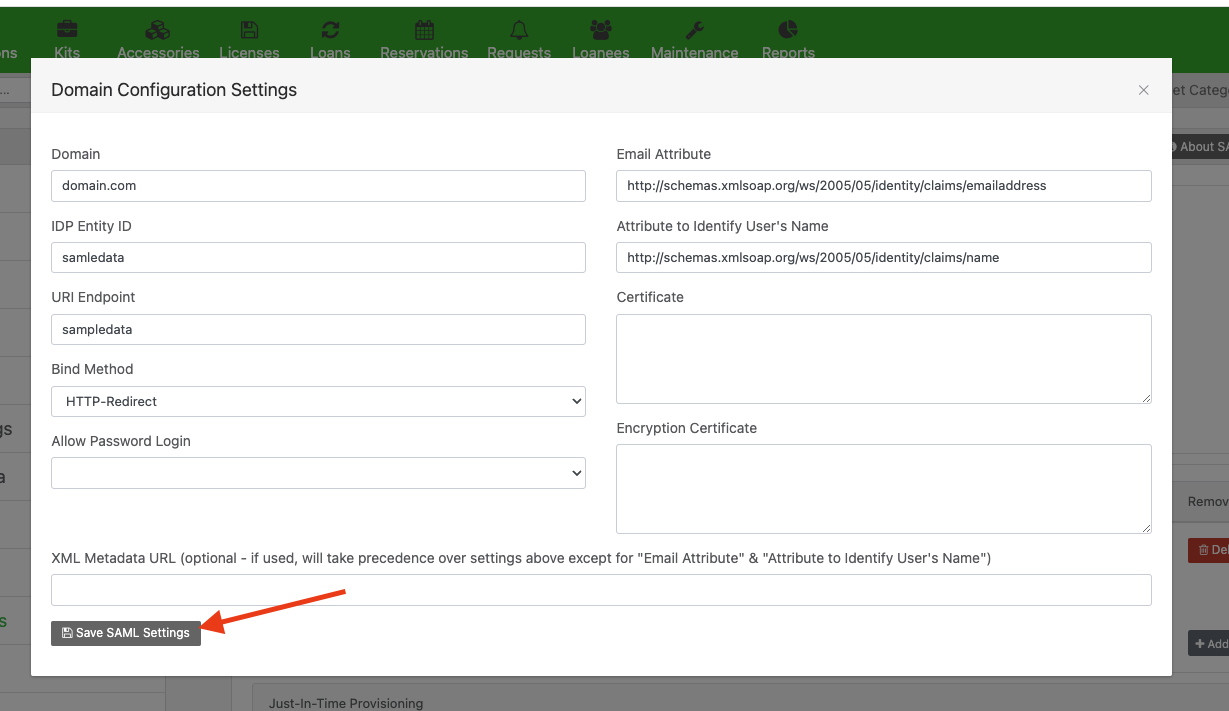Open Reservations using the calendar icon

click(424, 29)
